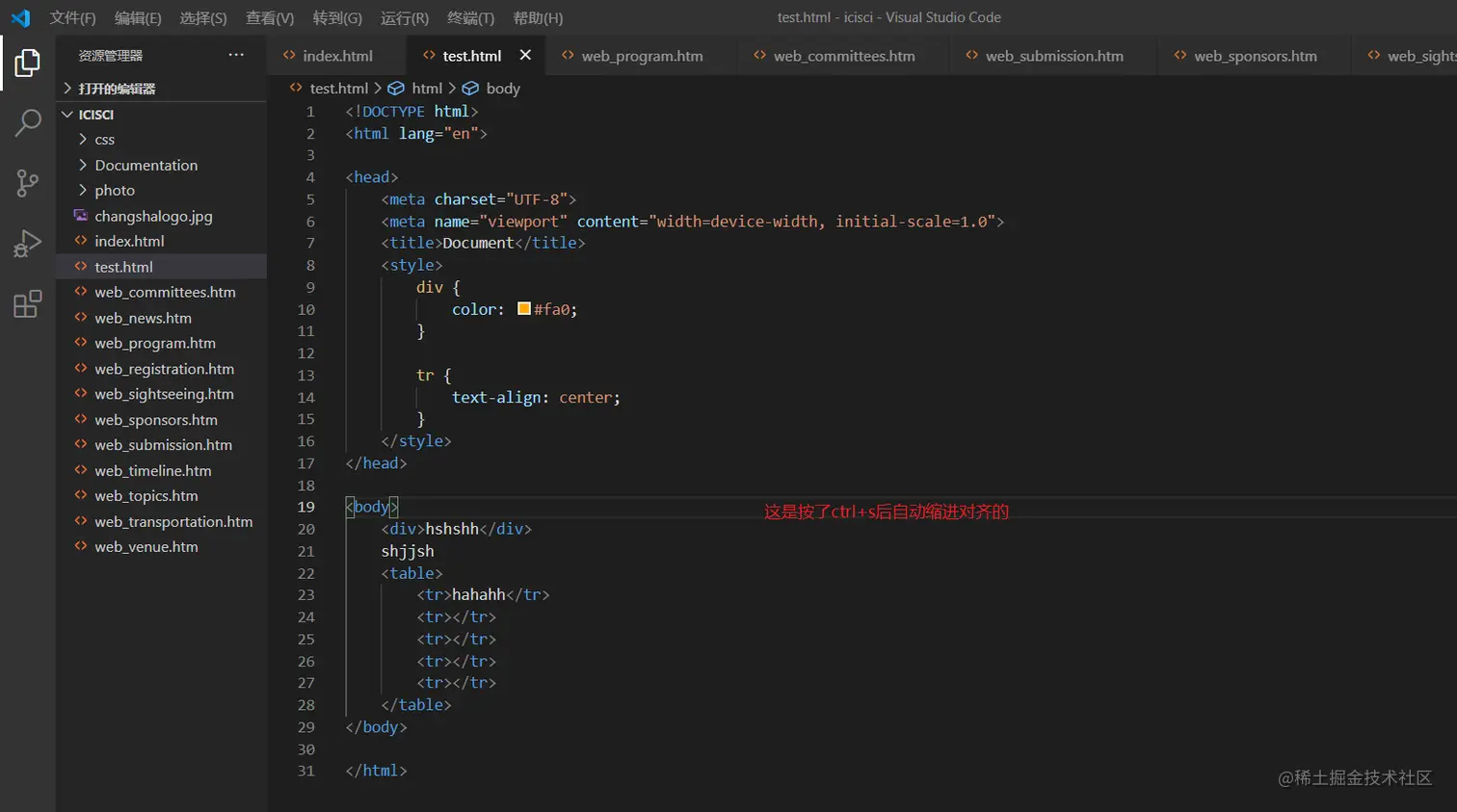Open the Search view icon
The image size is (1457, 812).
(x=28, y=122)
